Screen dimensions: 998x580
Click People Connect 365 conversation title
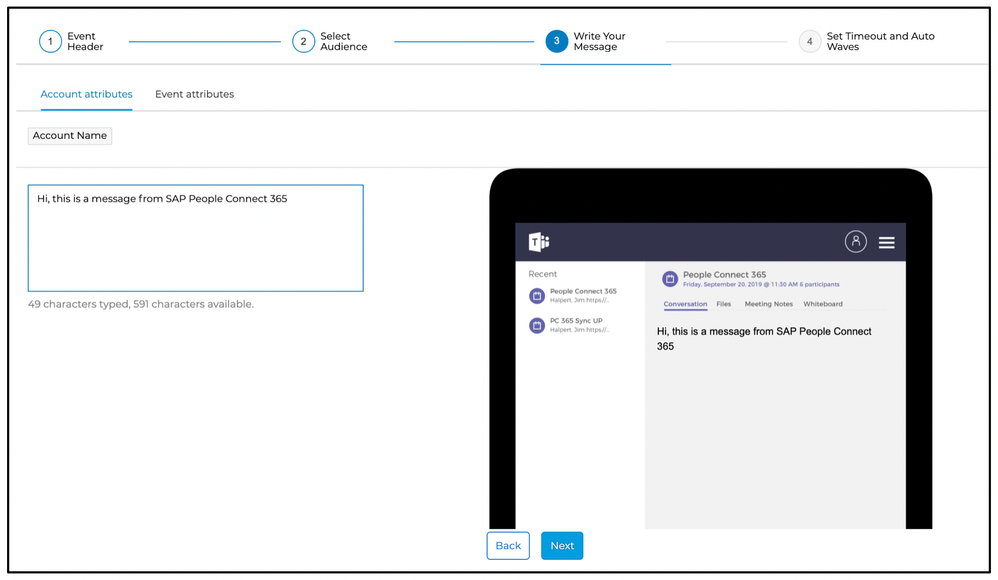pos(724,274)
